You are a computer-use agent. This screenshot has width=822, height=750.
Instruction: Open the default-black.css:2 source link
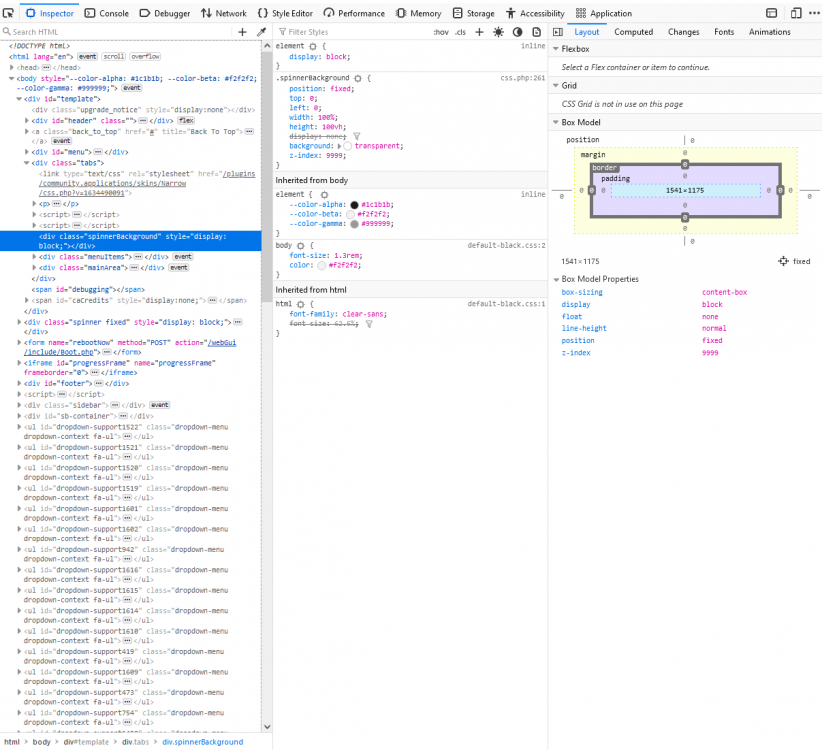point(506,245)
